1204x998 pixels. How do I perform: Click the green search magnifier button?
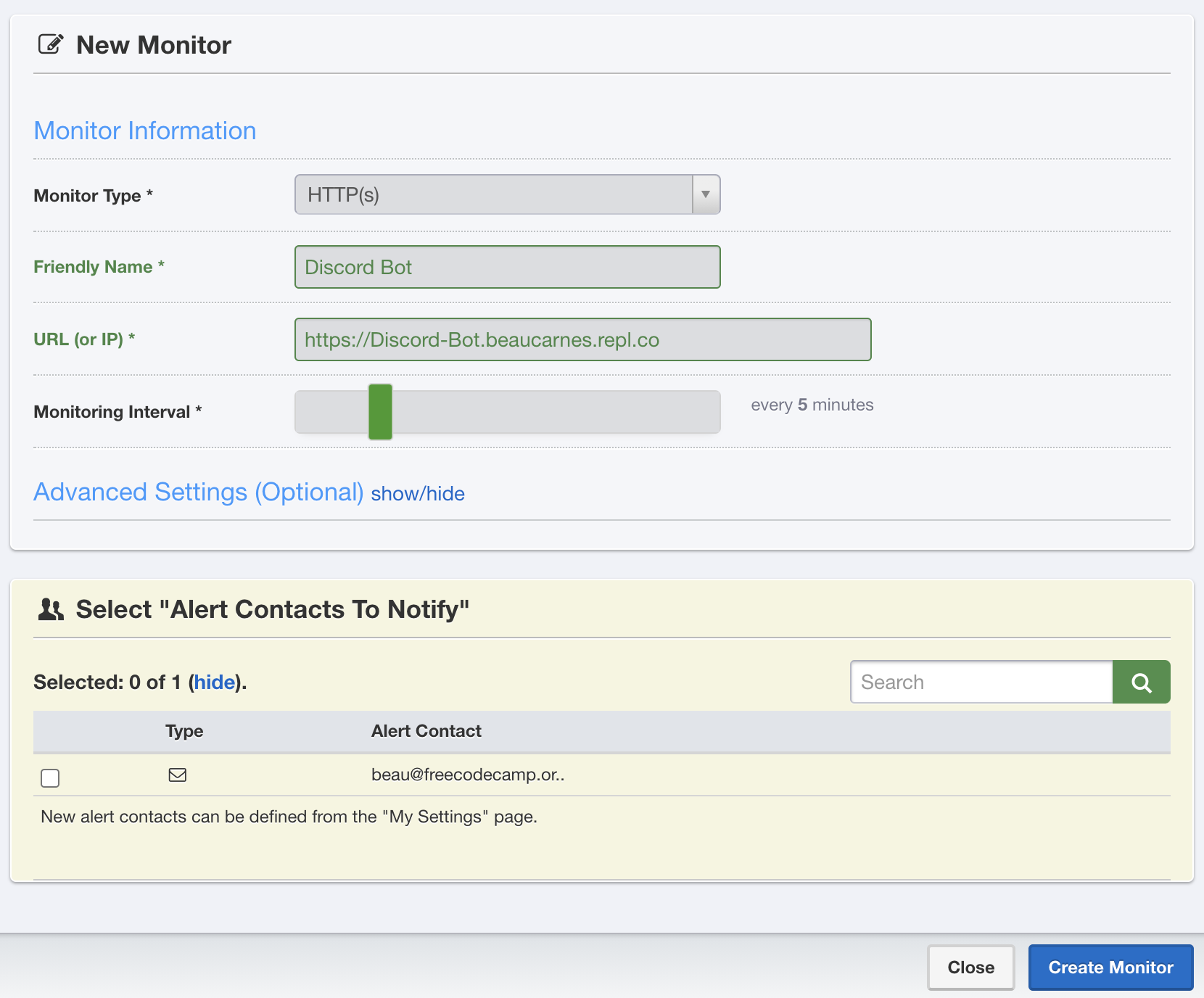point(1141,682)
